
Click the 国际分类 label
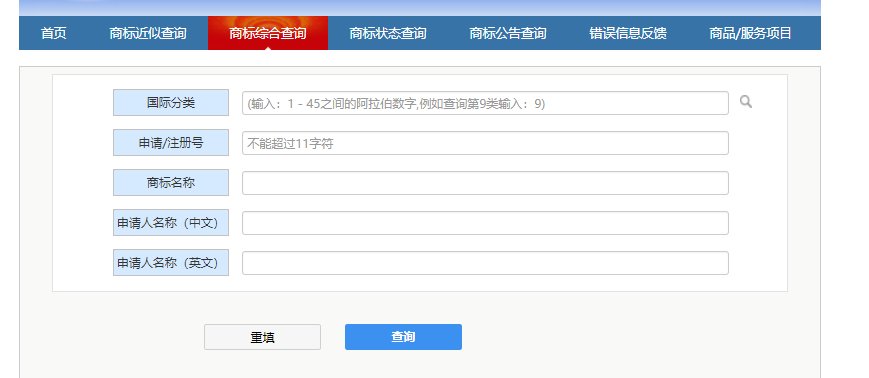tap(171, 103)
